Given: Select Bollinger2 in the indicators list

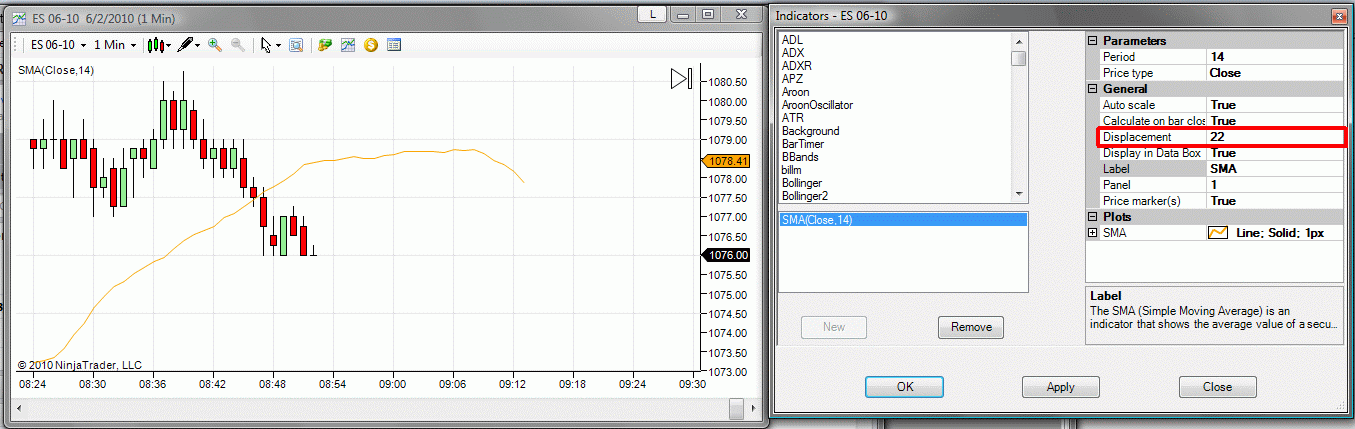Looking at the screenshot, I should (805, 196).
